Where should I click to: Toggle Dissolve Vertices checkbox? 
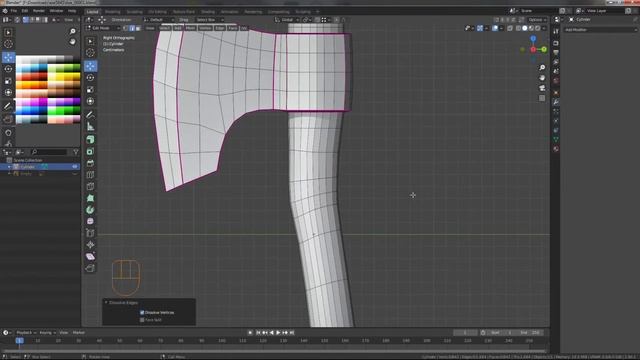pyautogui.click(x=142, y=313)
